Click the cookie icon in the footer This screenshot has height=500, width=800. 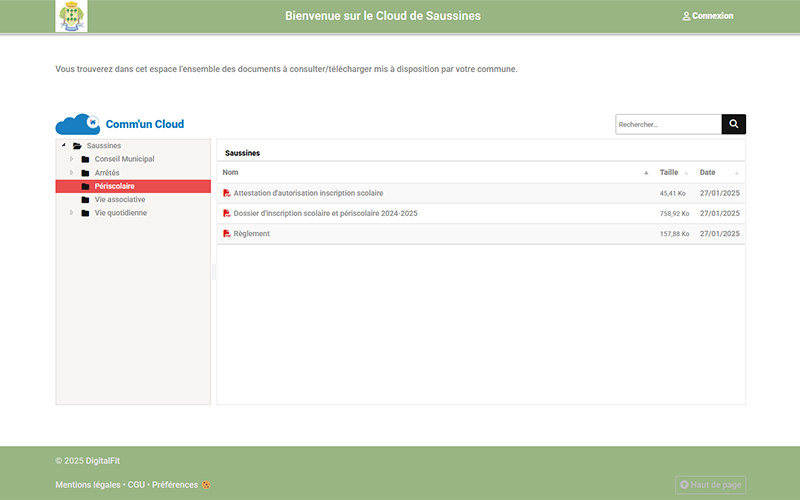click(206, 485)
